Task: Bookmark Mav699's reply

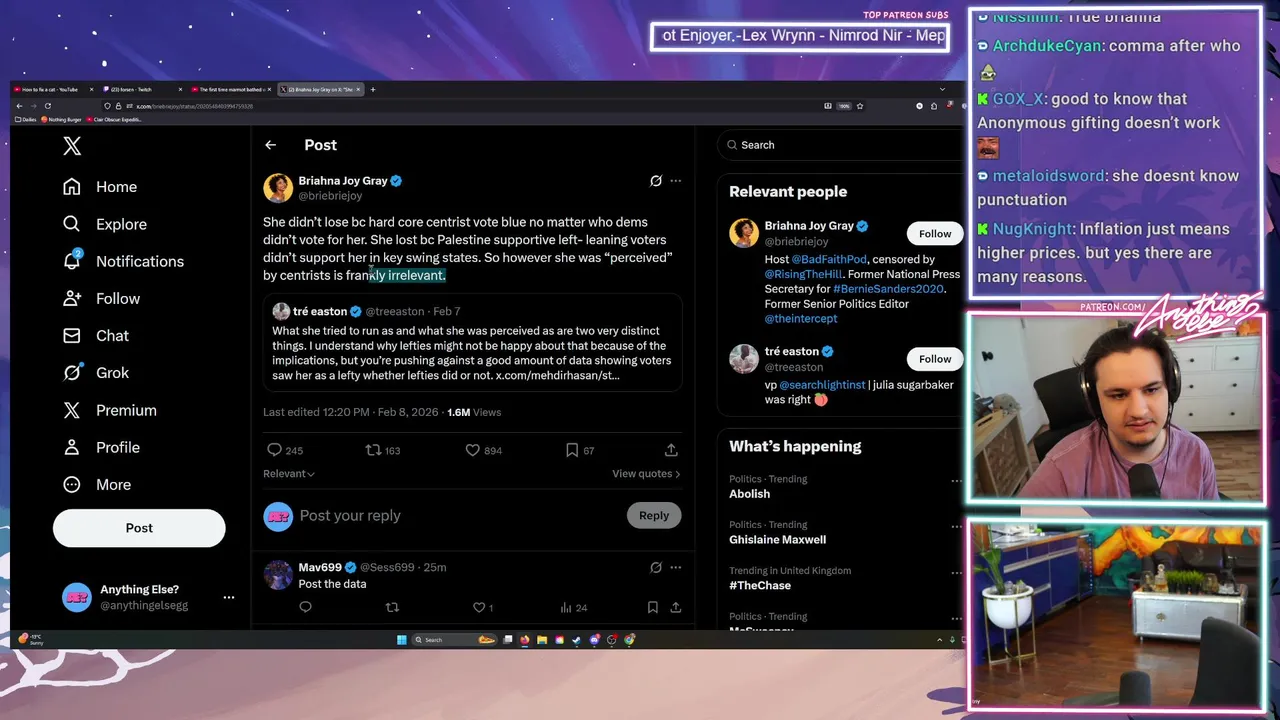Action: [652, 607]
